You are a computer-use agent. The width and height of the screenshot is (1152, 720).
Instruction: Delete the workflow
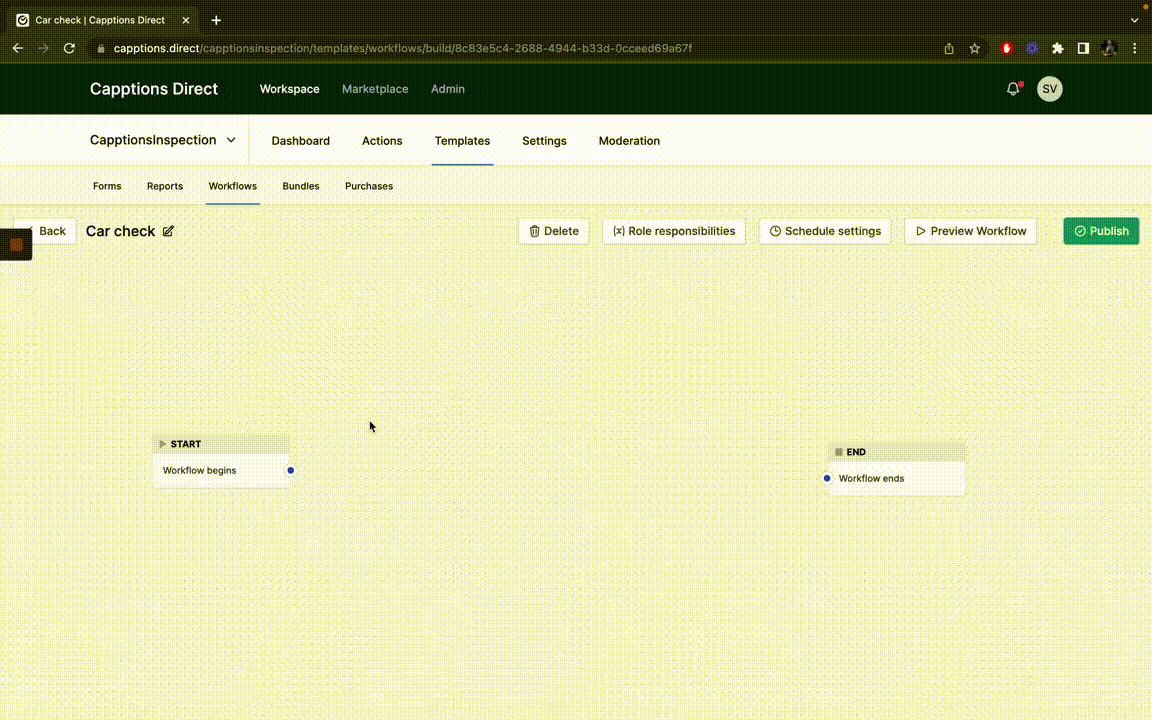(x=553, y=231)
